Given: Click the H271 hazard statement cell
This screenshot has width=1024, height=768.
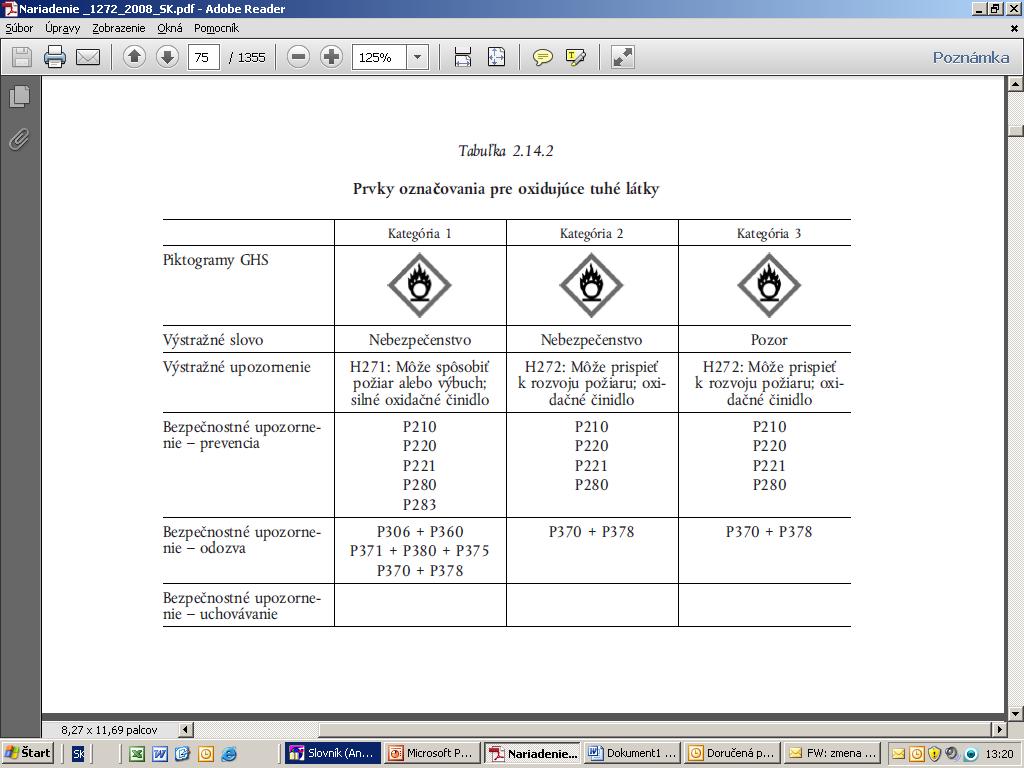Looking at the screenshot, I should 419,383.
